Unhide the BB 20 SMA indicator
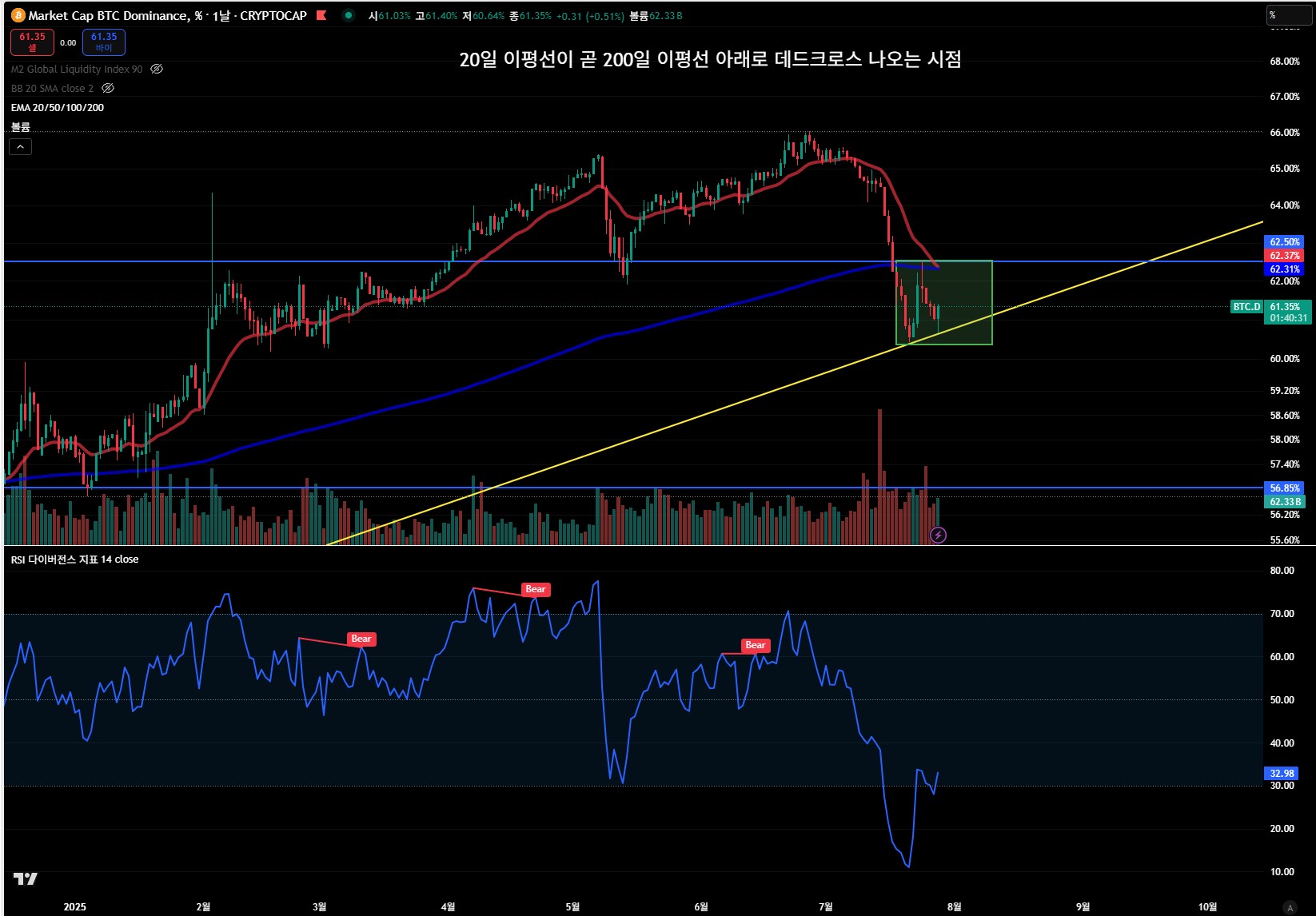Image resolution: width=1316 pixels, height=916 pixels. point(108,88)
